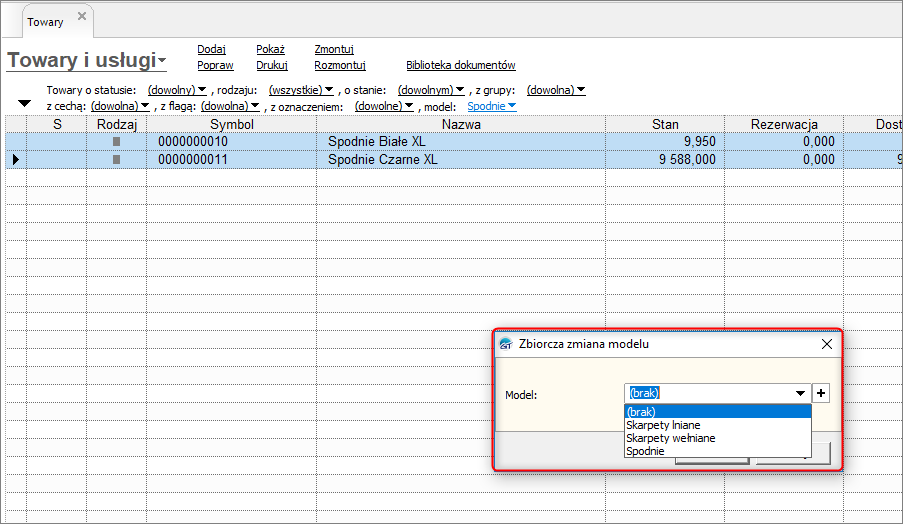This screenshot has height=524, width=903.
Task: Close the Towary tab
Action: (x=82, y=16)
